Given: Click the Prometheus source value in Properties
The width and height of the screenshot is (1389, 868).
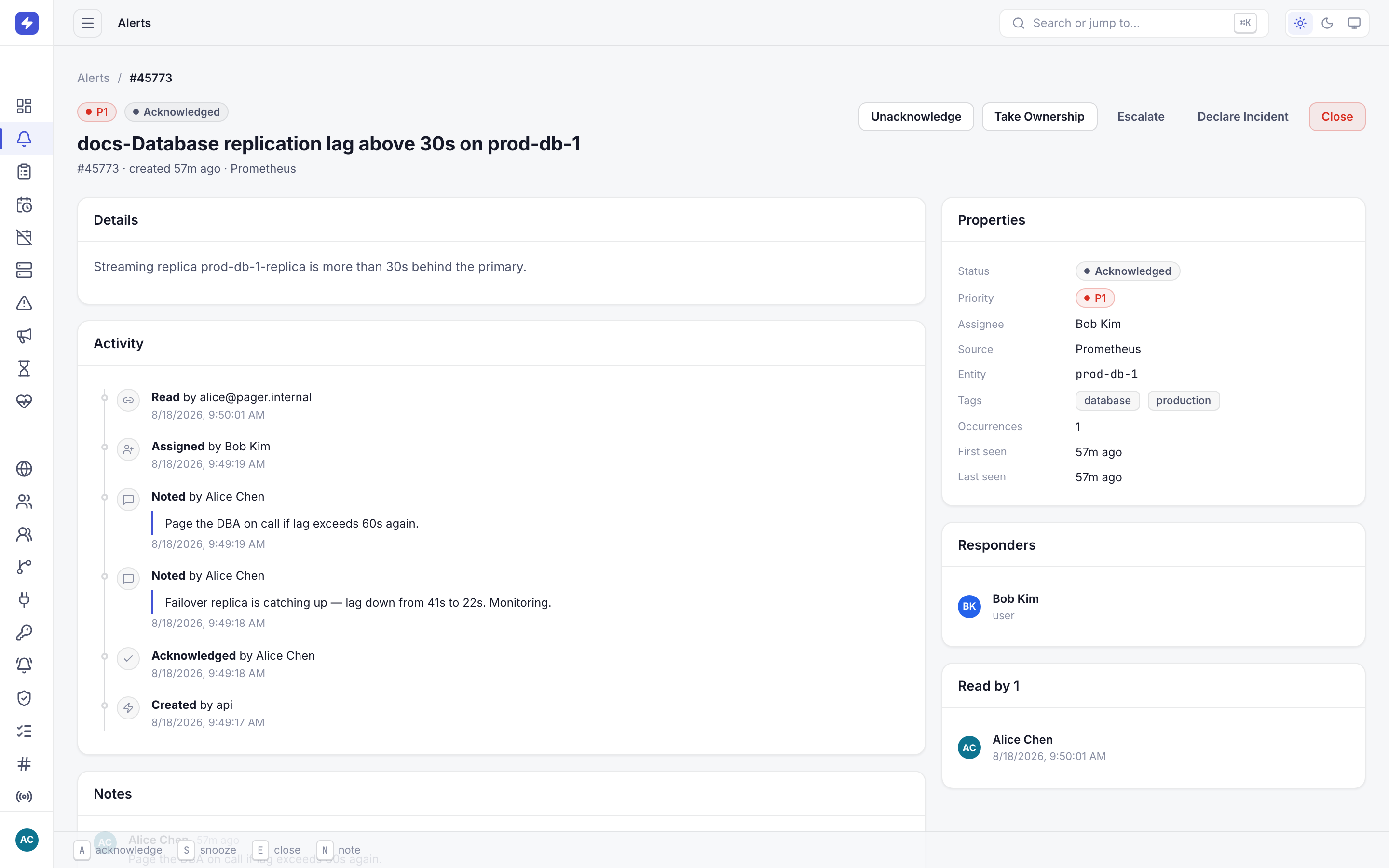Looking at the screenshot, I should click(x=1108, y=349).
